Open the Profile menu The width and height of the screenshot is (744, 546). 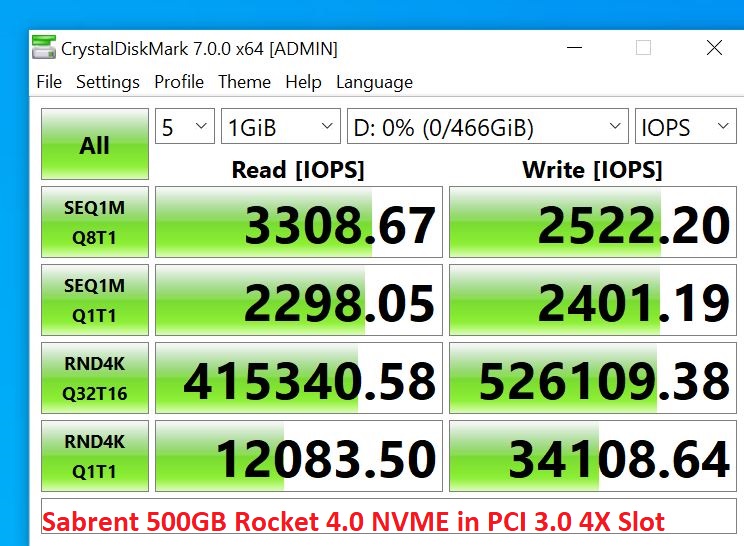[x=179, y=82]
